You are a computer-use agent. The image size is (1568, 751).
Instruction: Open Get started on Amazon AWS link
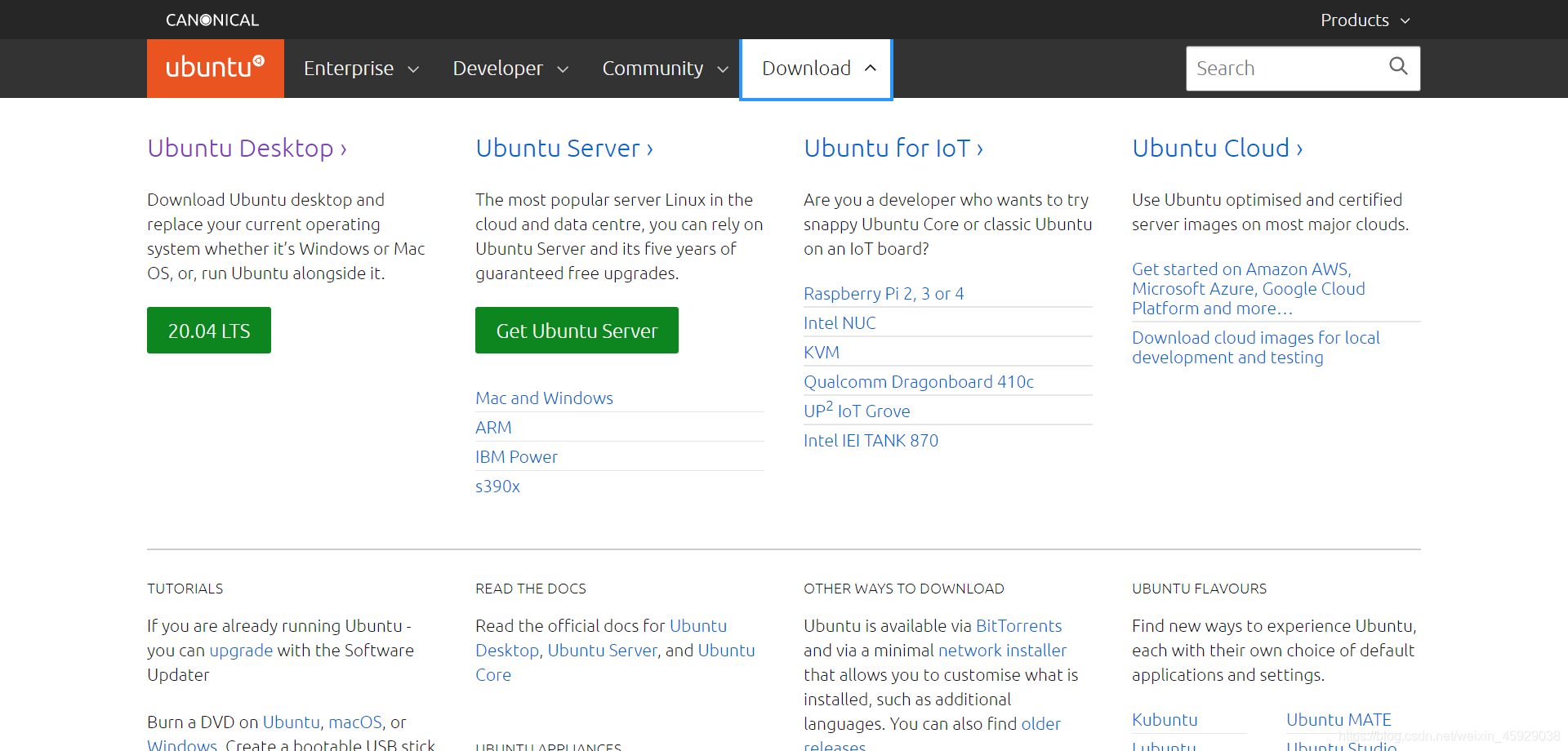coord(1248,289)
